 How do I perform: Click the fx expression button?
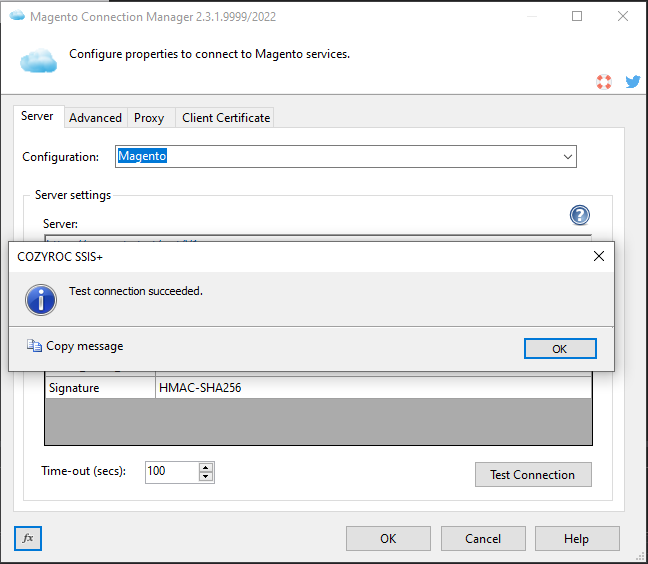(28, 538)
